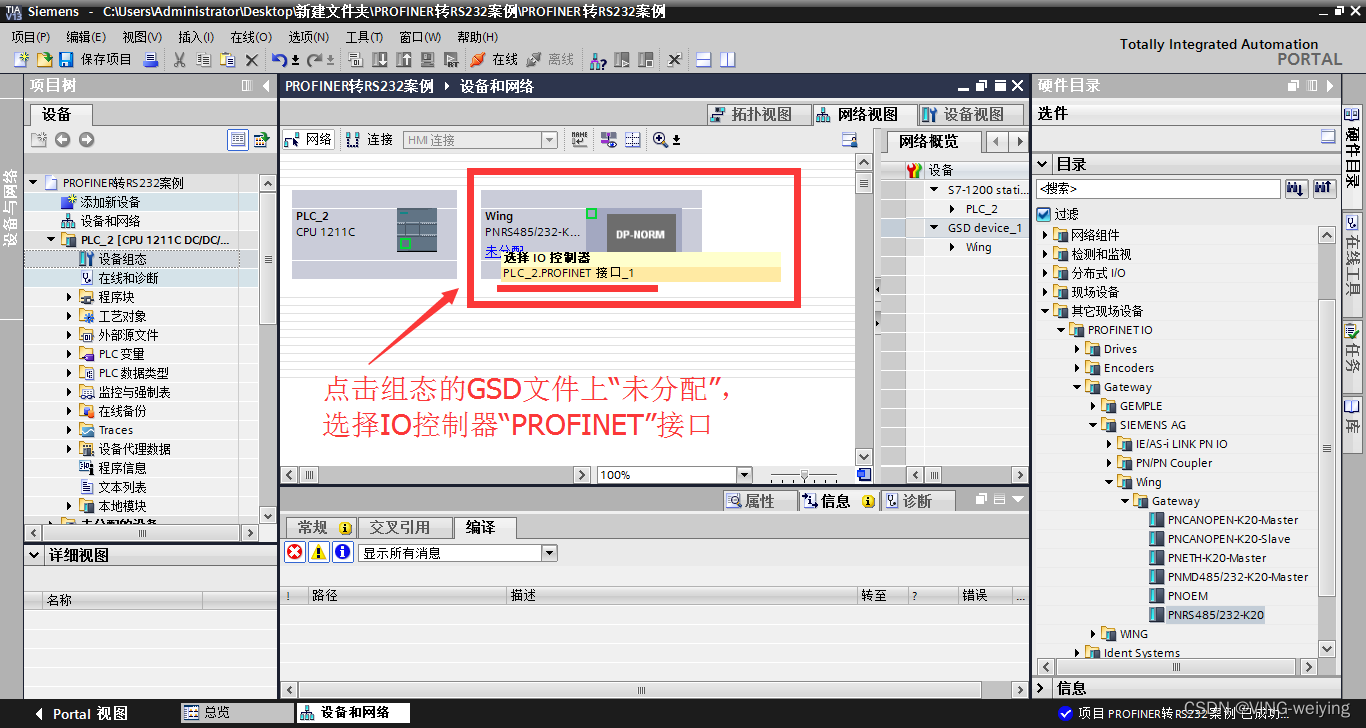1366x728 pixels.
Task: Collapse the SIEMENS AG catalog folder
Action: [1095, 425]
